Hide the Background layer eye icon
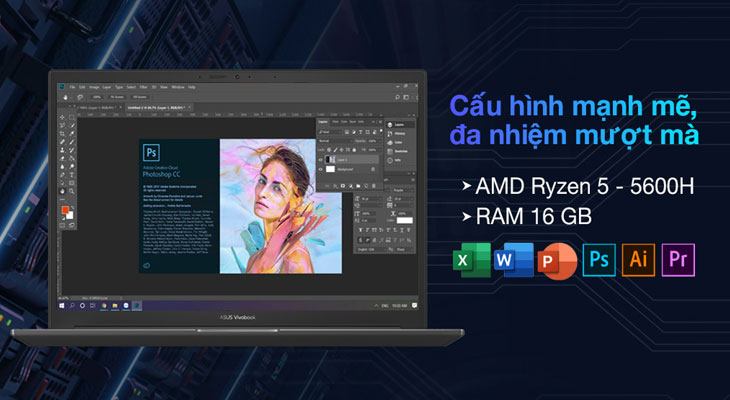The width and height of the screenshot is (730, 400). pos(320,169)
